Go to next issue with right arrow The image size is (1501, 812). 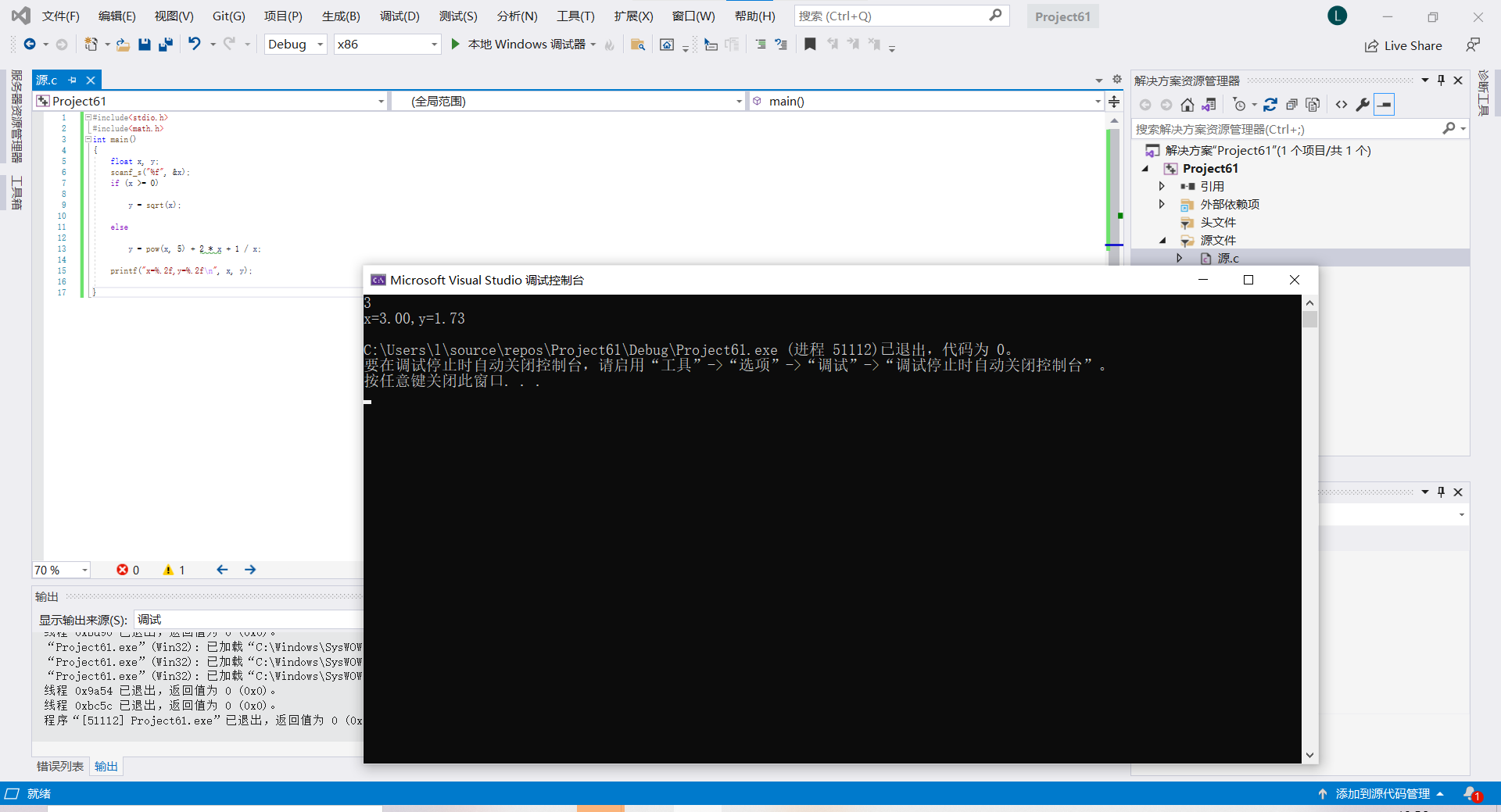pyautogui.click(x=250, y=570)
